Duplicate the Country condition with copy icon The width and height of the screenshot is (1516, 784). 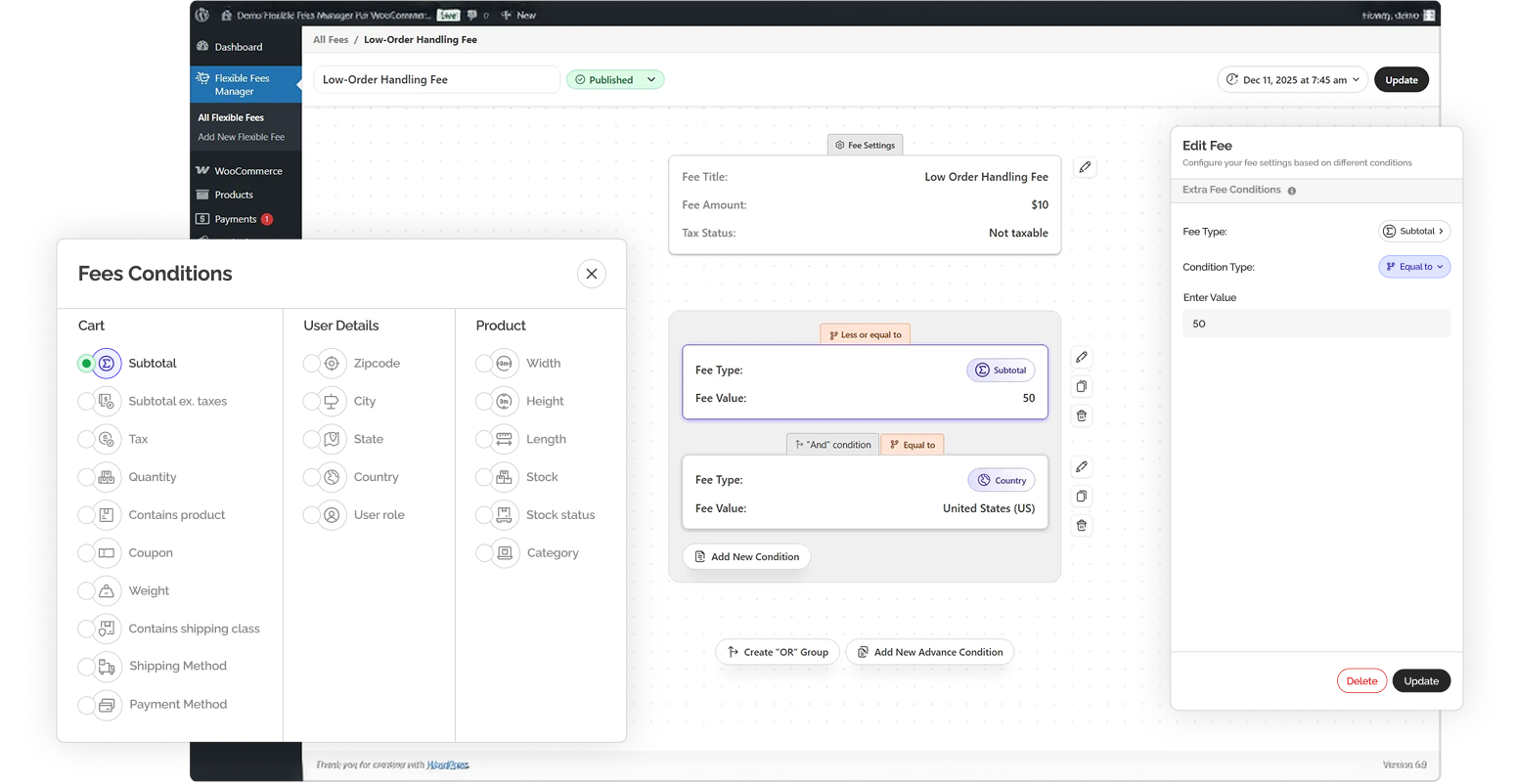[x=1081, y=496]
